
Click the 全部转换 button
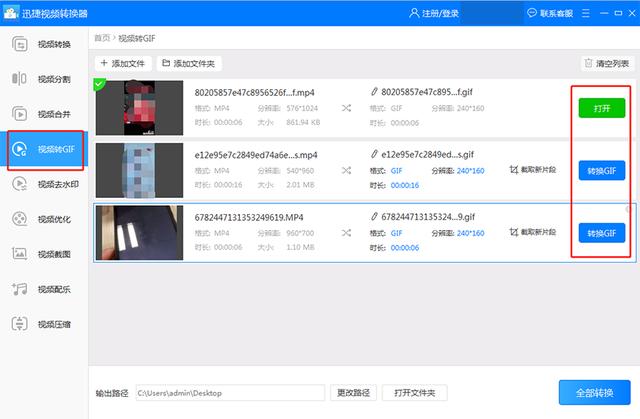(595, 392)
